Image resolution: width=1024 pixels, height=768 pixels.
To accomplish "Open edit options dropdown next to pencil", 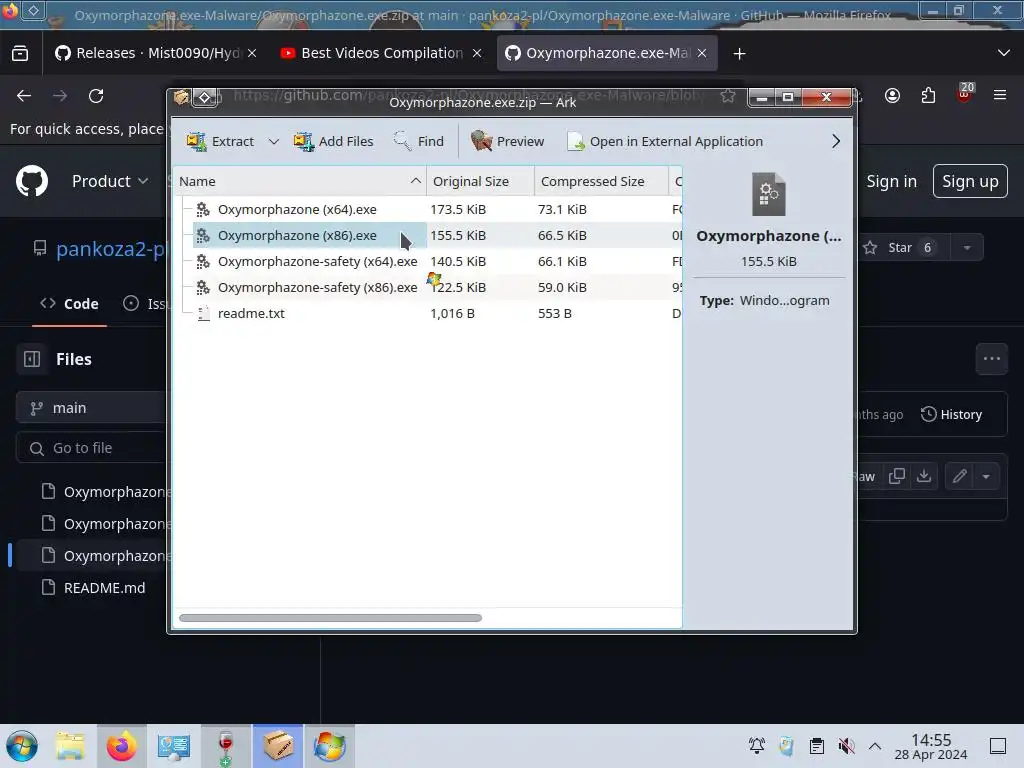I will click(986, 476).
